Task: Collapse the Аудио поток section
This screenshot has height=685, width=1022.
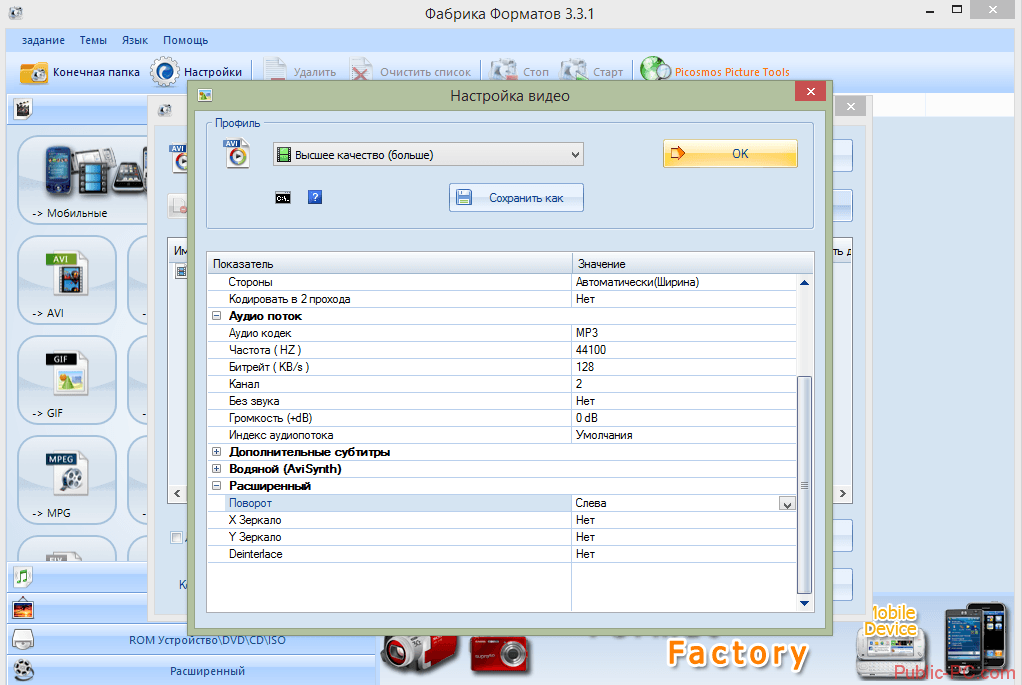Action: point(217,316)
